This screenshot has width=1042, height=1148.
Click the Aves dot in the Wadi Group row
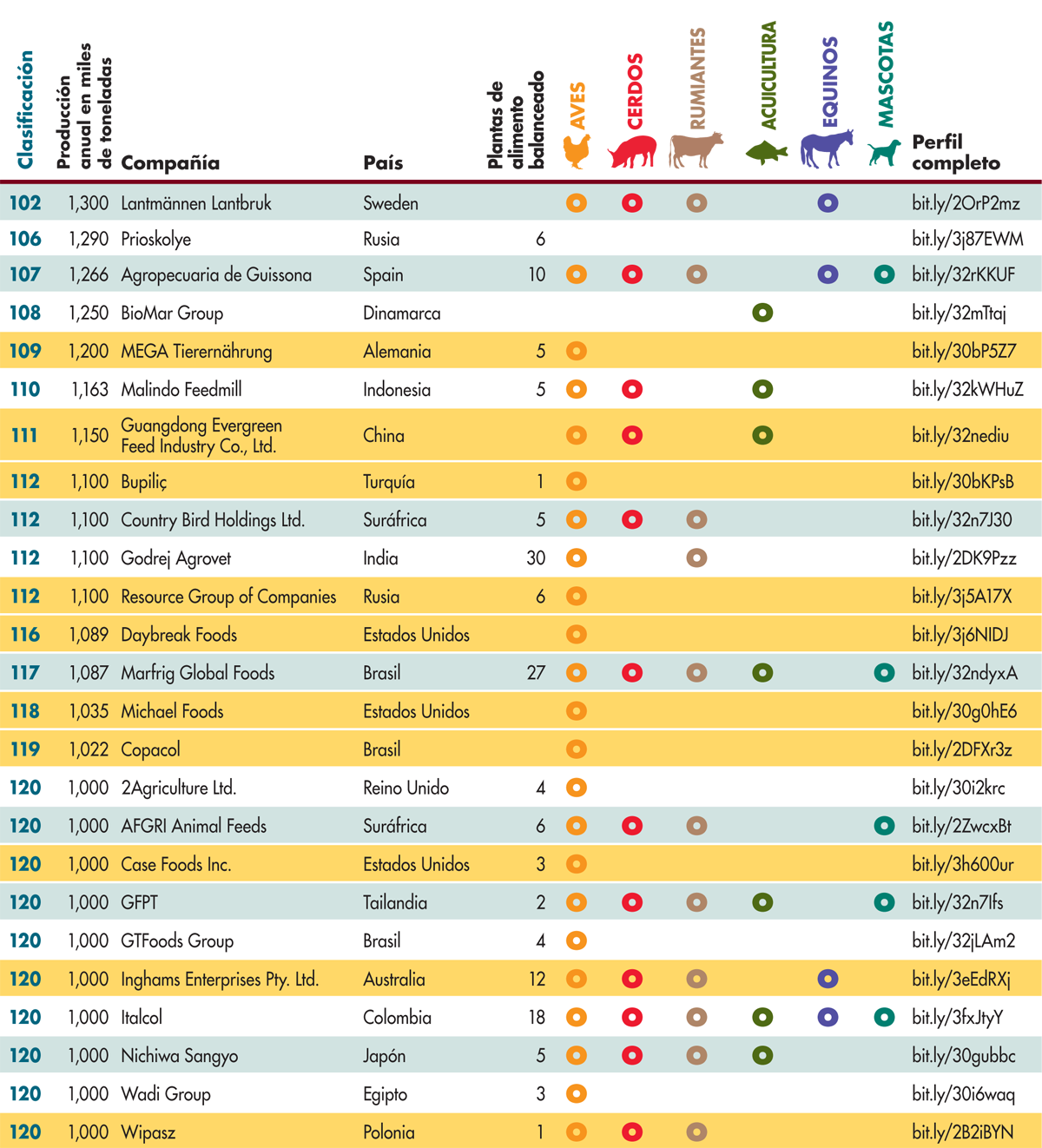click(577, 1093)
